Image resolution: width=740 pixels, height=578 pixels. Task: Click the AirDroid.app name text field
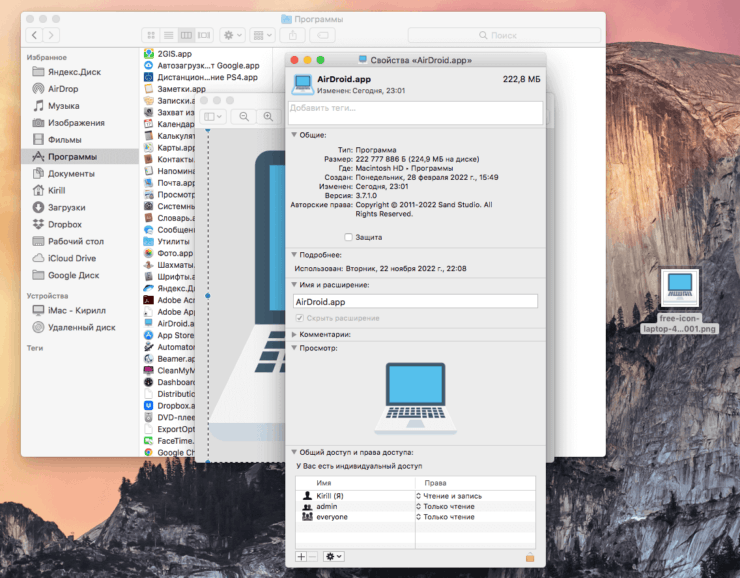tap(414, 301)
